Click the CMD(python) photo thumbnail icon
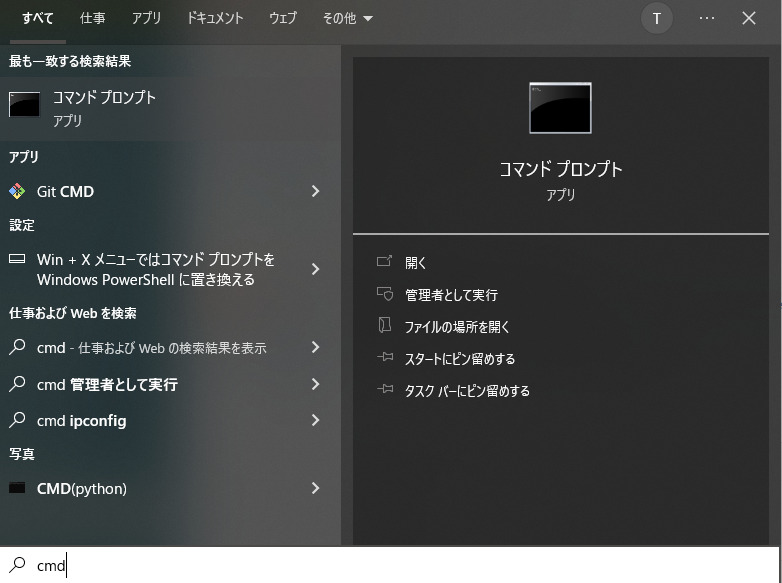The width and height of the screenshot is (782, 583). (17, 488)
